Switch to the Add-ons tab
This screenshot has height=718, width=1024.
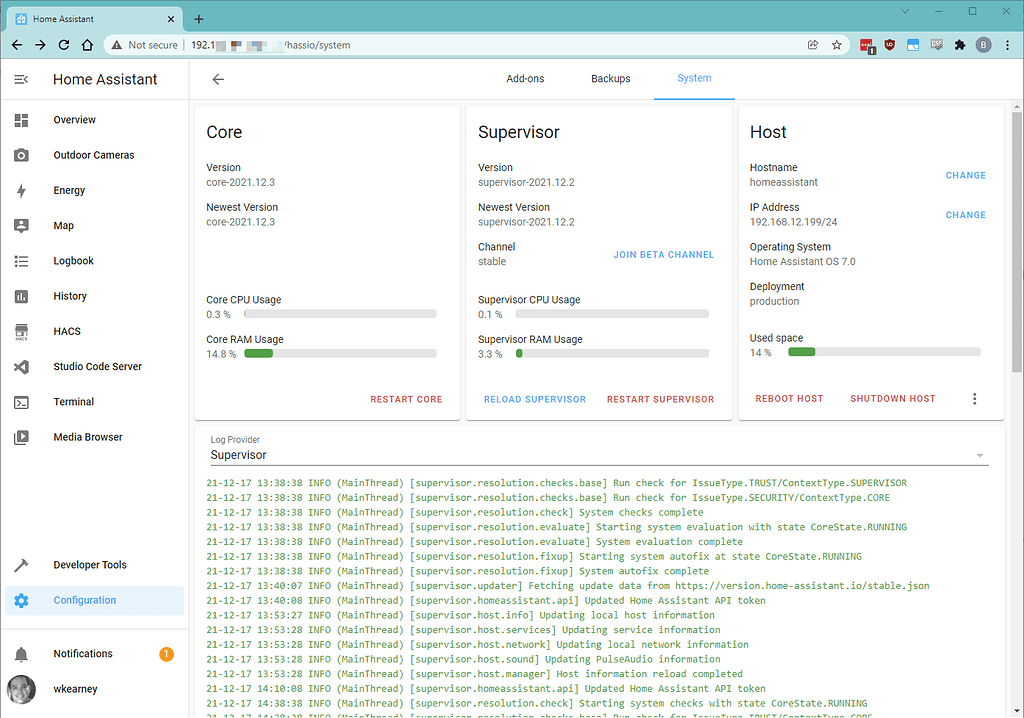(525, 79)
